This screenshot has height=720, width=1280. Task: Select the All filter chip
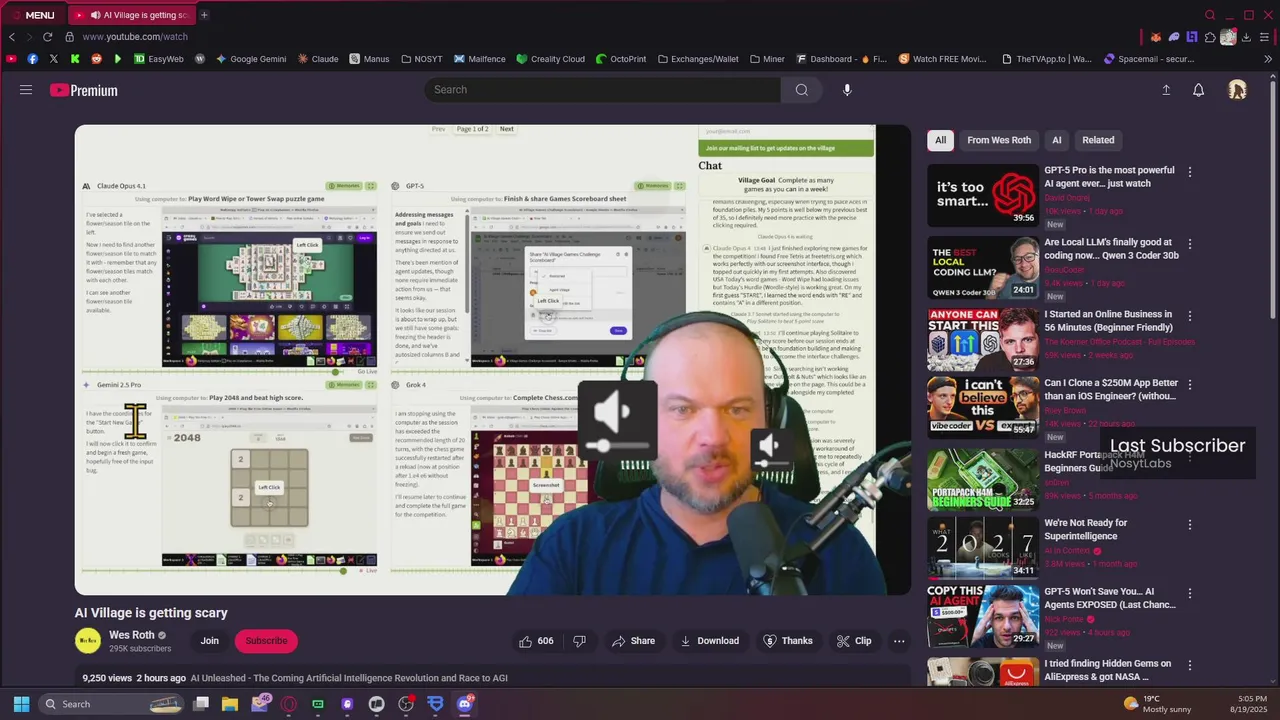(x=940, y=140)
